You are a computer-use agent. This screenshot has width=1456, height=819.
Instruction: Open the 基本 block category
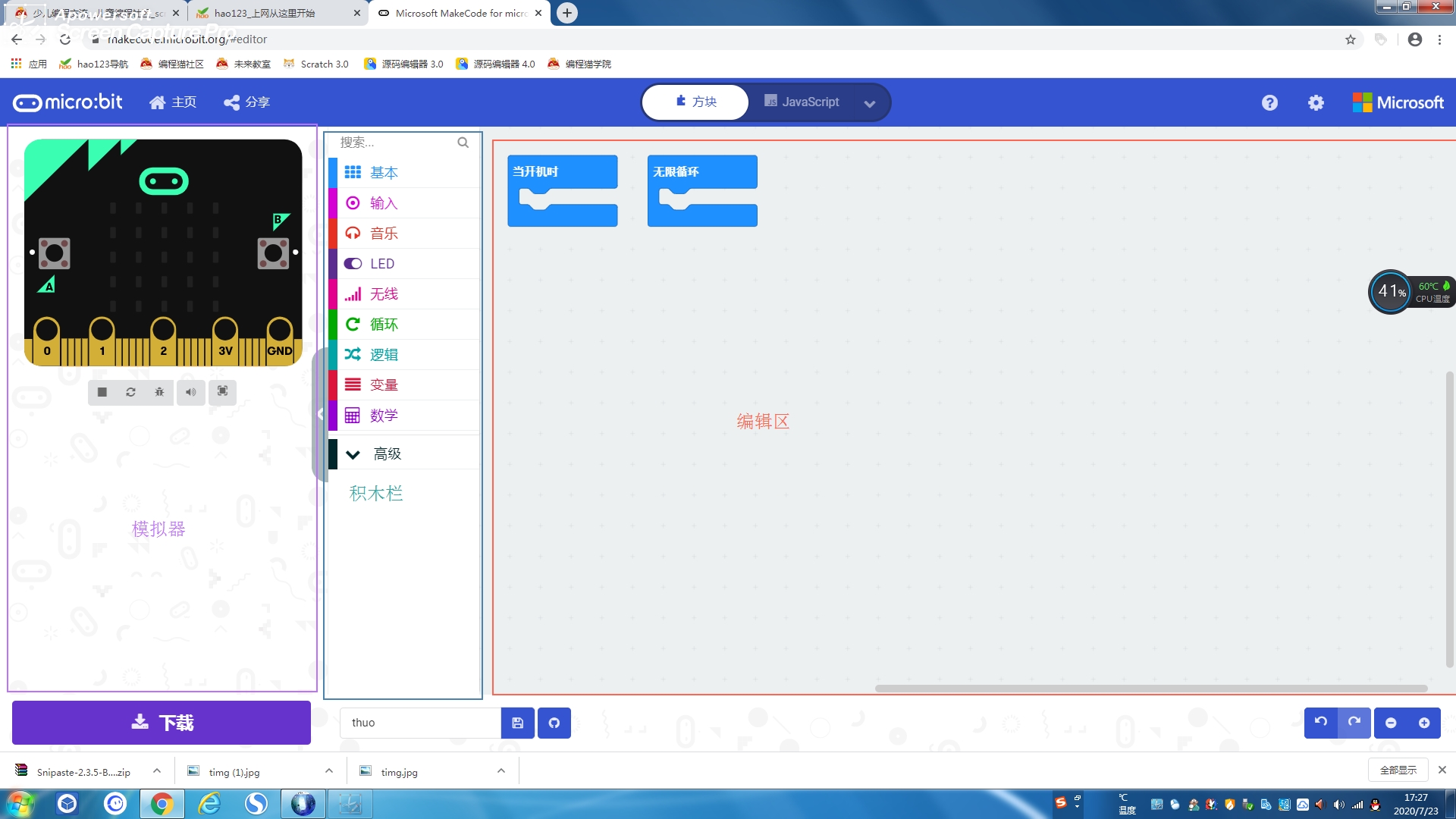404,173
